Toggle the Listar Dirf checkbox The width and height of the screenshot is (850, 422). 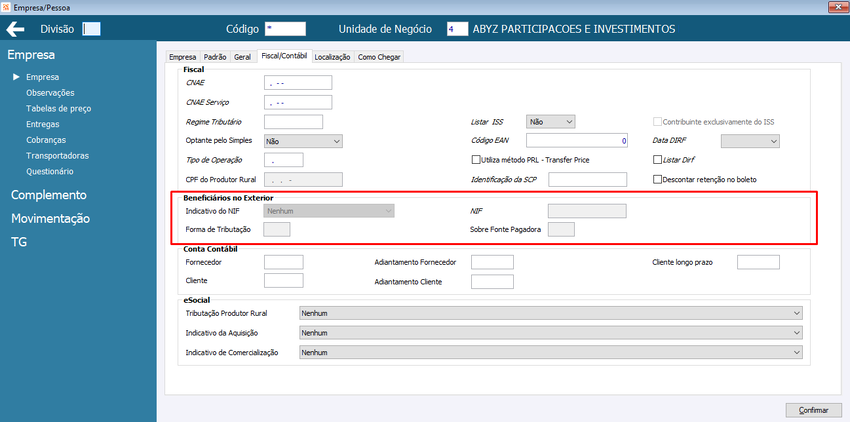coord(658,160)
